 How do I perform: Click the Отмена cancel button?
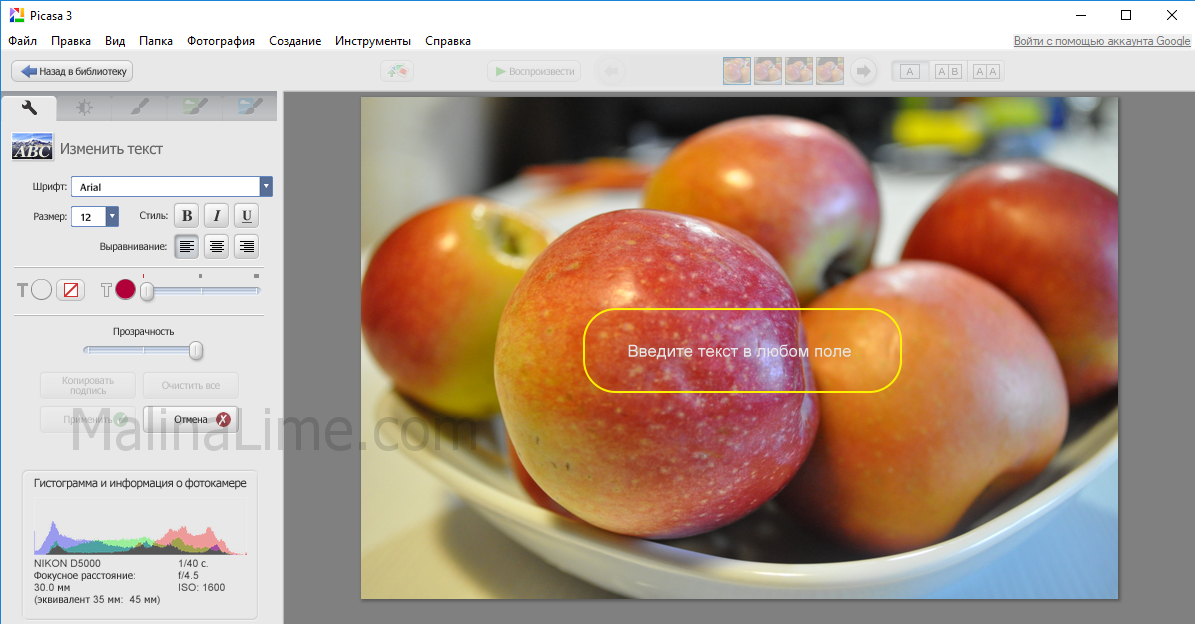191,419
